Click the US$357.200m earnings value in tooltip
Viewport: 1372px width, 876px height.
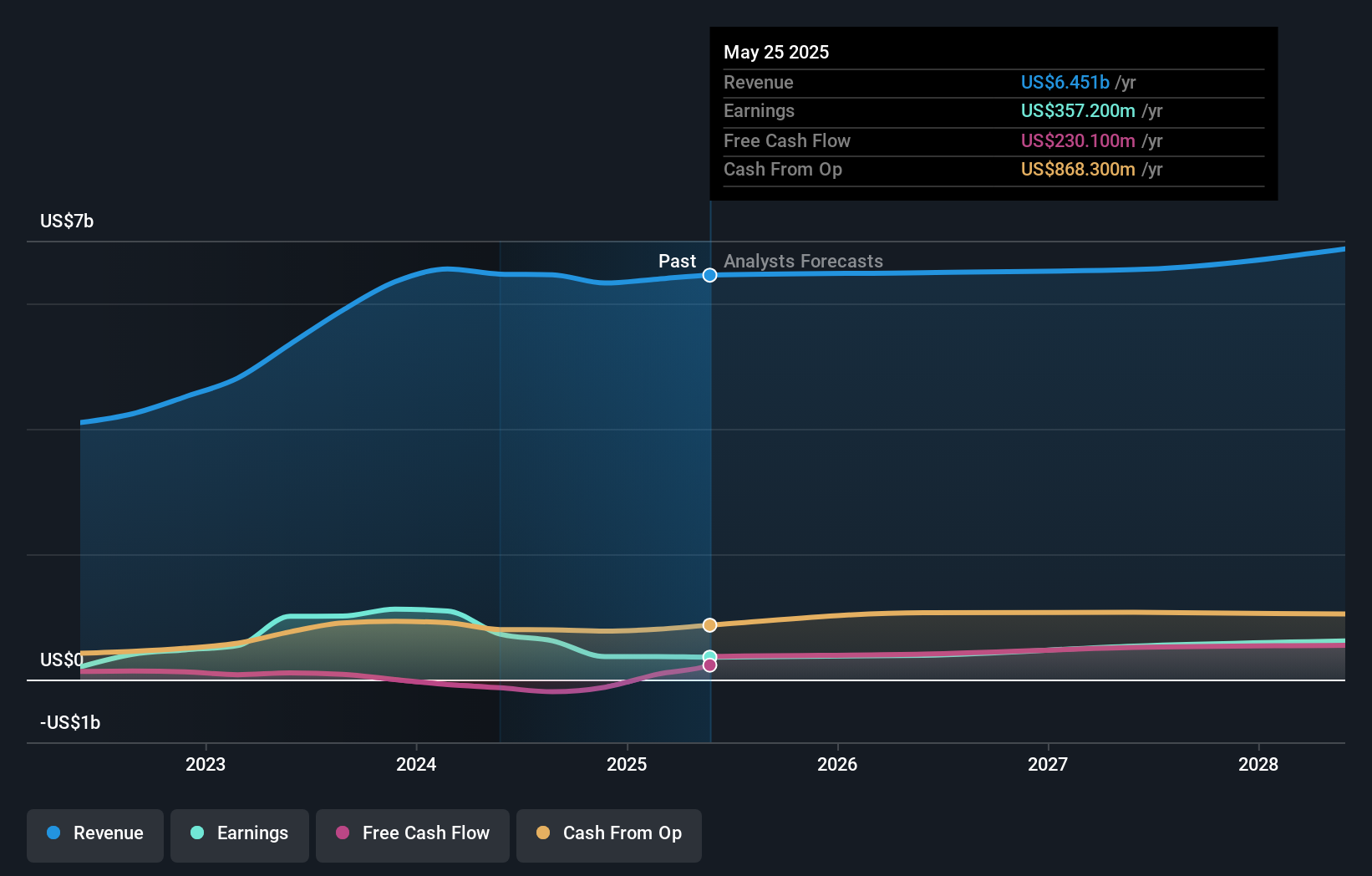(1078, 110)
